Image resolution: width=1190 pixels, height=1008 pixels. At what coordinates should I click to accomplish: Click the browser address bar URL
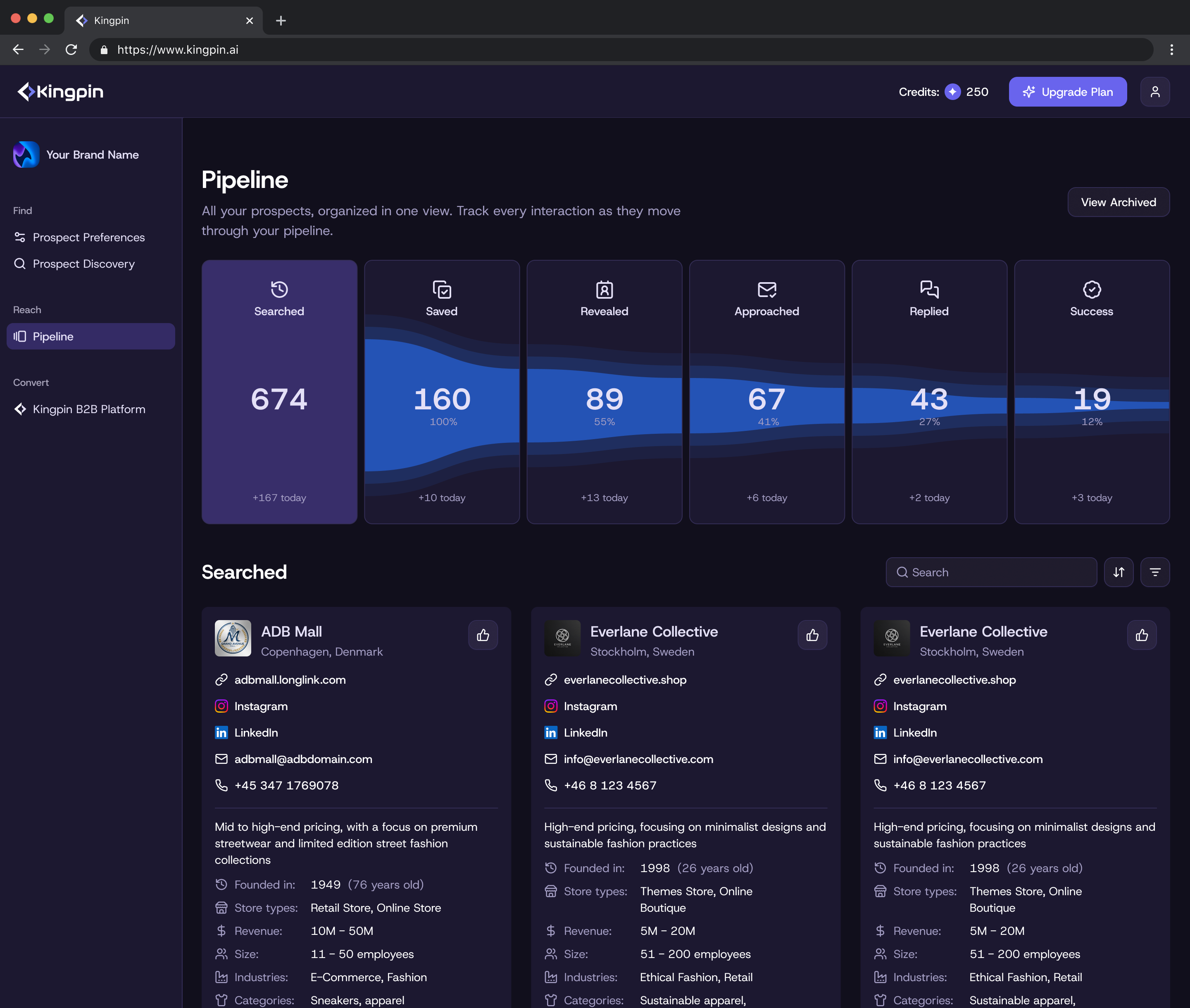click(178, 50)
